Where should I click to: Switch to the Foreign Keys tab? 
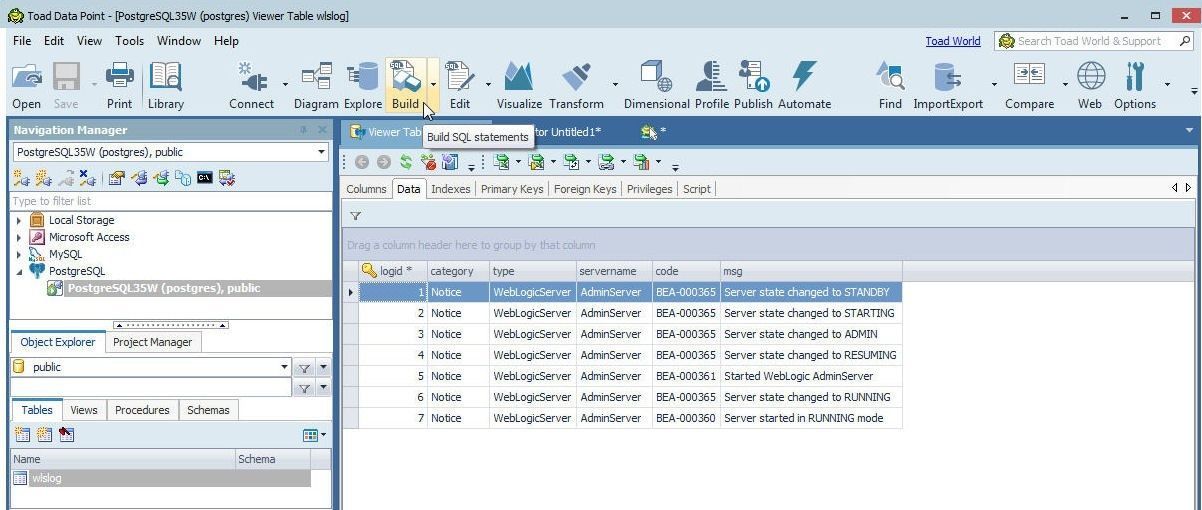pyautogui.click(x=585, y=189)
